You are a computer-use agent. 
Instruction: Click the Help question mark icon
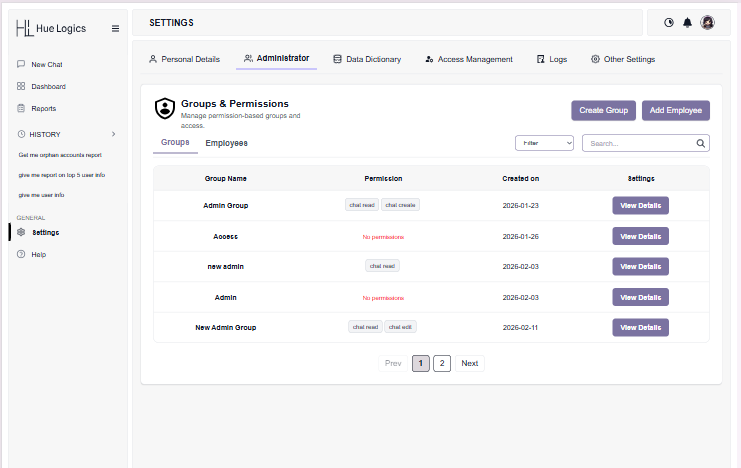[x=21, y=254]
